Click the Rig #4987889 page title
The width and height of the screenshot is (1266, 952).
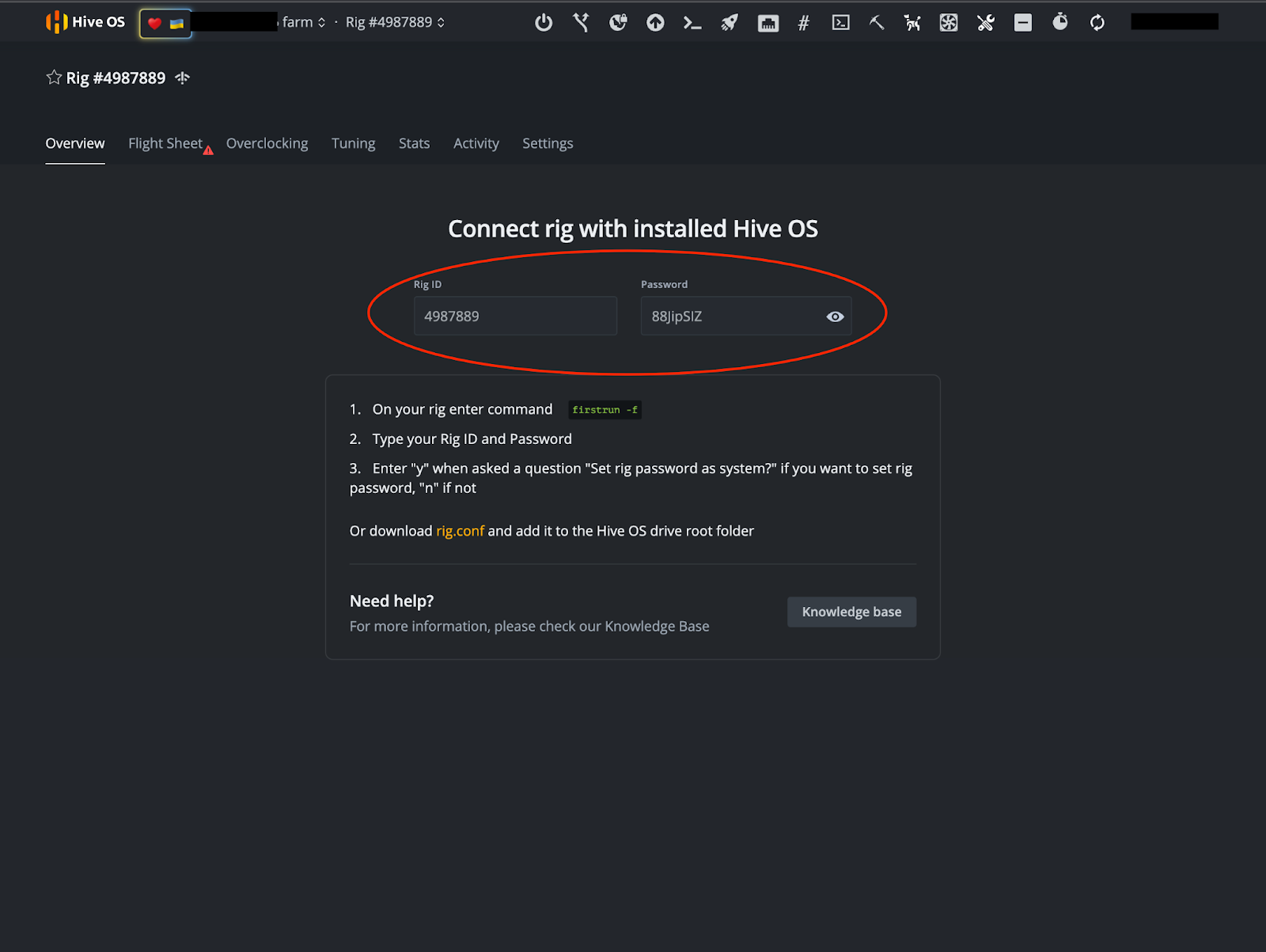(116, 78)
